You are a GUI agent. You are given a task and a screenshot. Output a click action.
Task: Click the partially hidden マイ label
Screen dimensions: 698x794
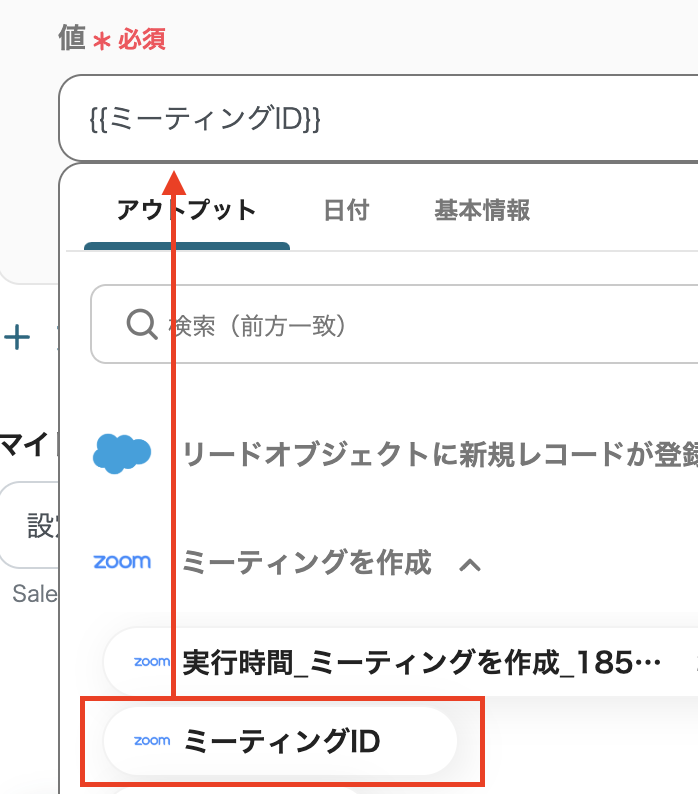tap(20, 443)
